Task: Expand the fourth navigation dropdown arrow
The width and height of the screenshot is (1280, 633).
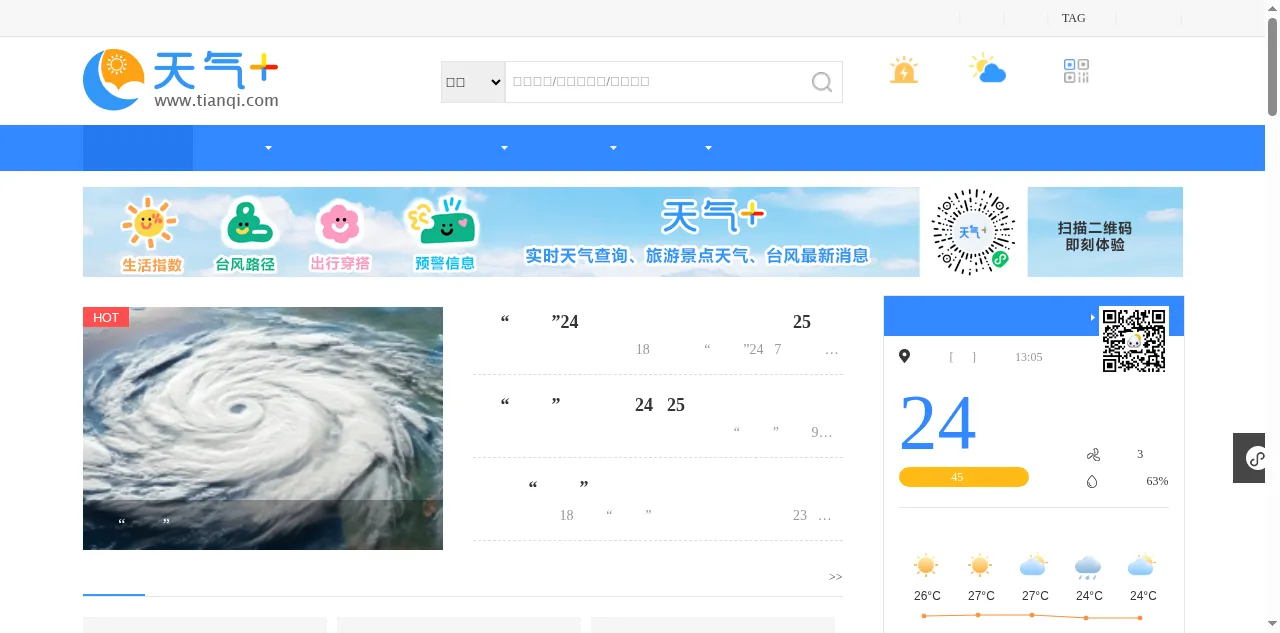Action: point(708,148)
